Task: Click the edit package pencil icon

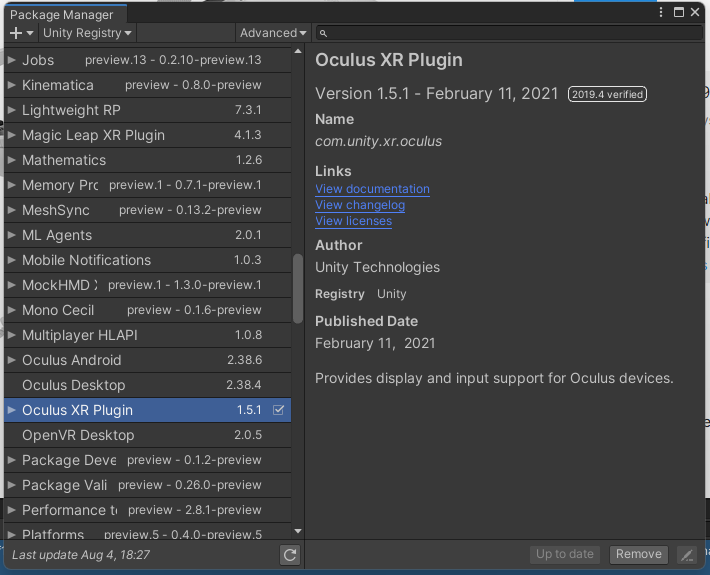Action: (x=687, y=554)
